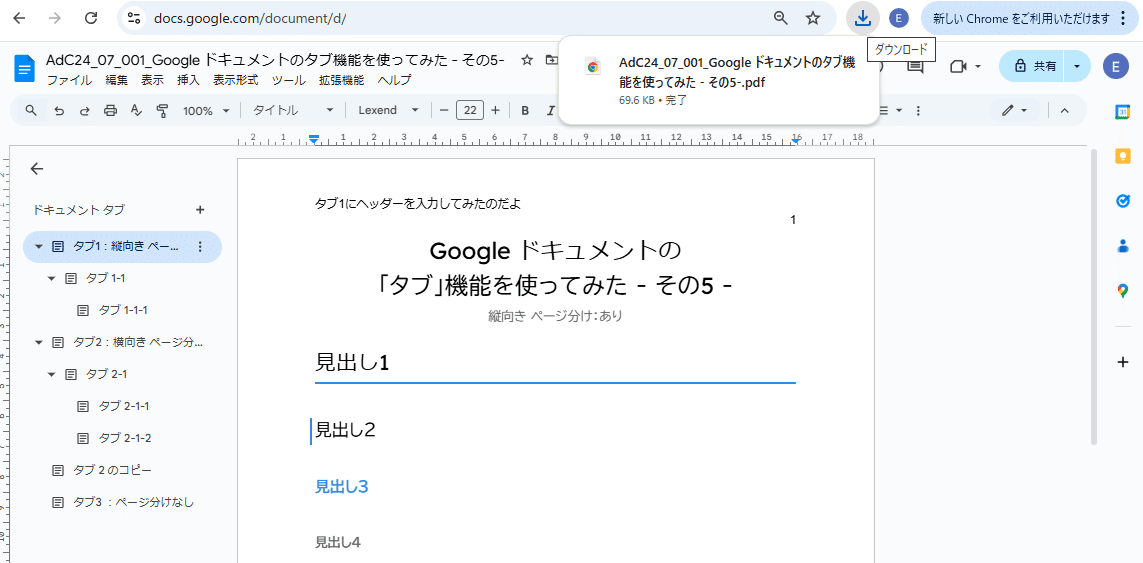Undo the last action

tap(59, 111)
